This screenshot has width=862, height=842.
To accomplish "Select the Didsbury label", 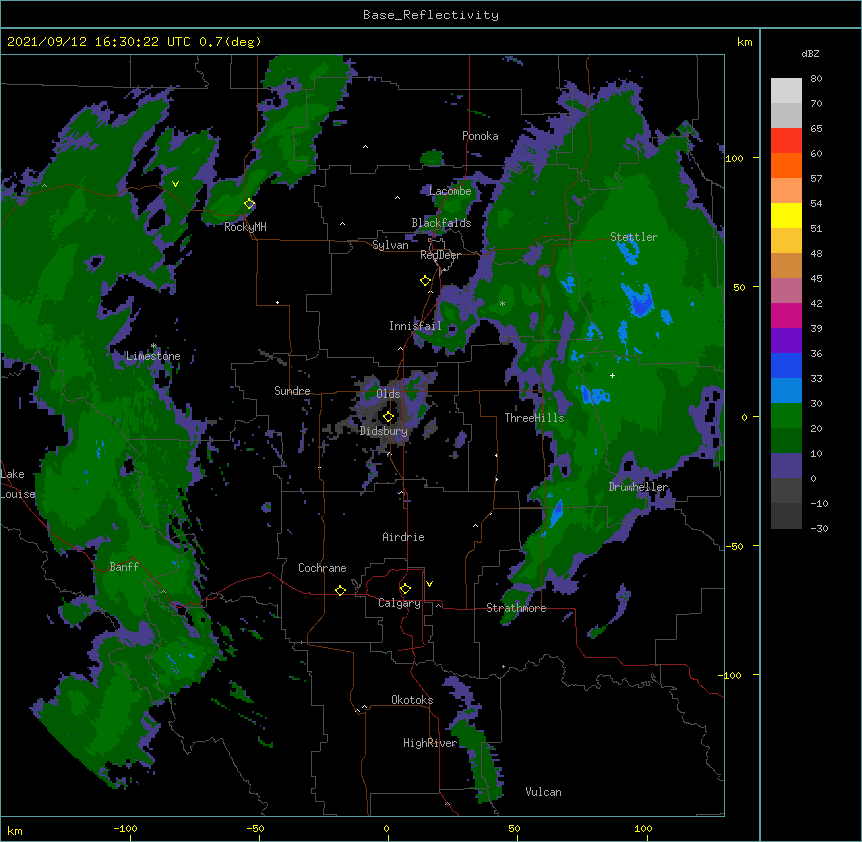I will [x=384, y=431].
